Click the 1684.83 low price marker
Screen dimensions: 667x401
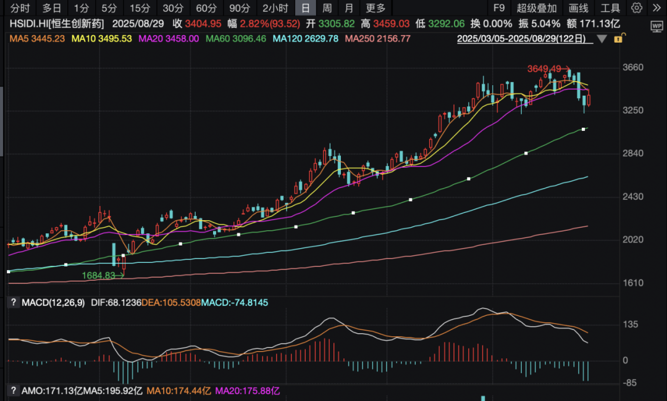click(x=98, y=276)
